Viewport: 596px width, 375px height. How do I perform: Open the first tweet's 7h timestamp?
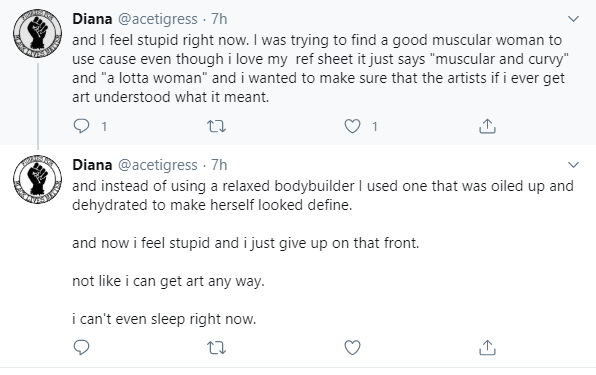click(x=219, y=19)
